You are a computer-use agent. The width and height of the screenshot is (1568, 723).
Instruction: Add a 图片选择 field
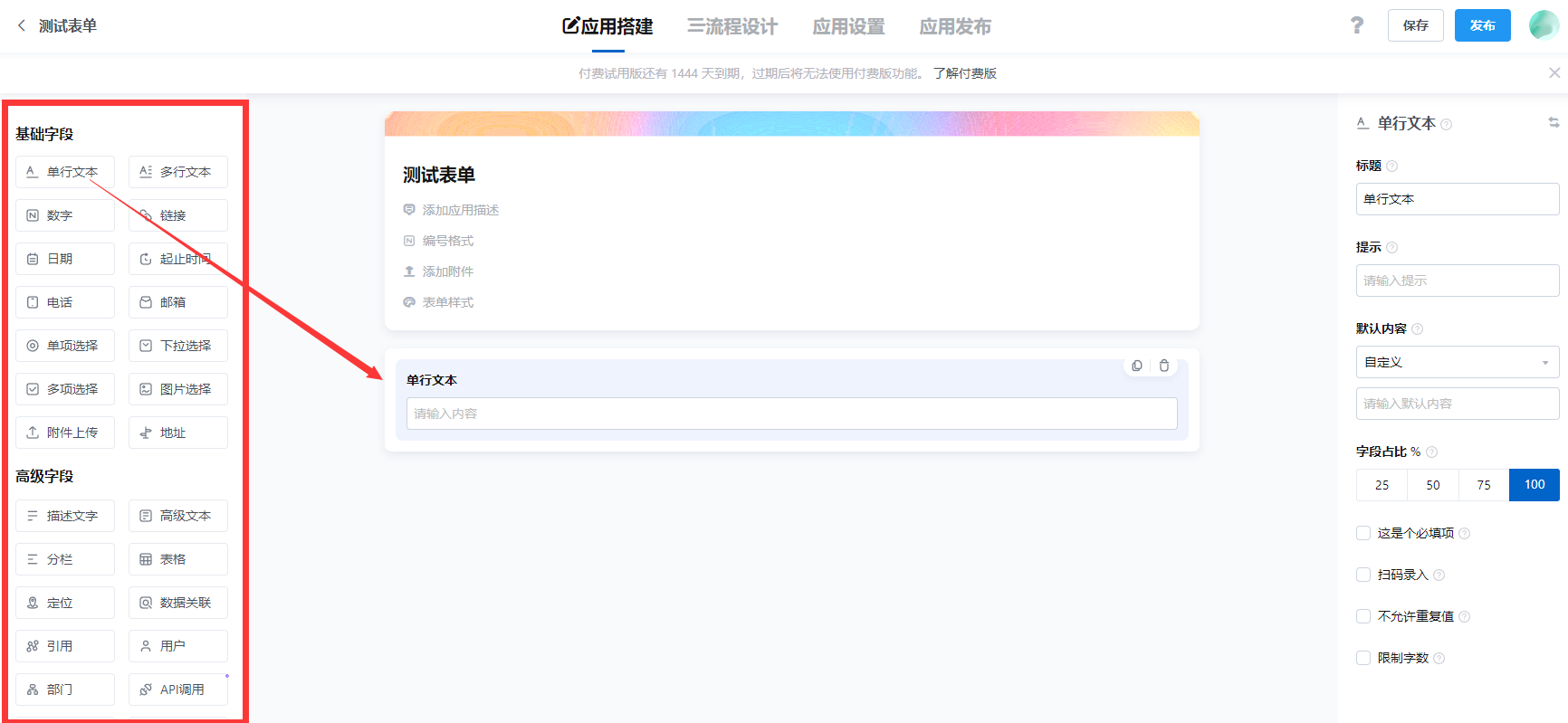(x=178, y=389)
